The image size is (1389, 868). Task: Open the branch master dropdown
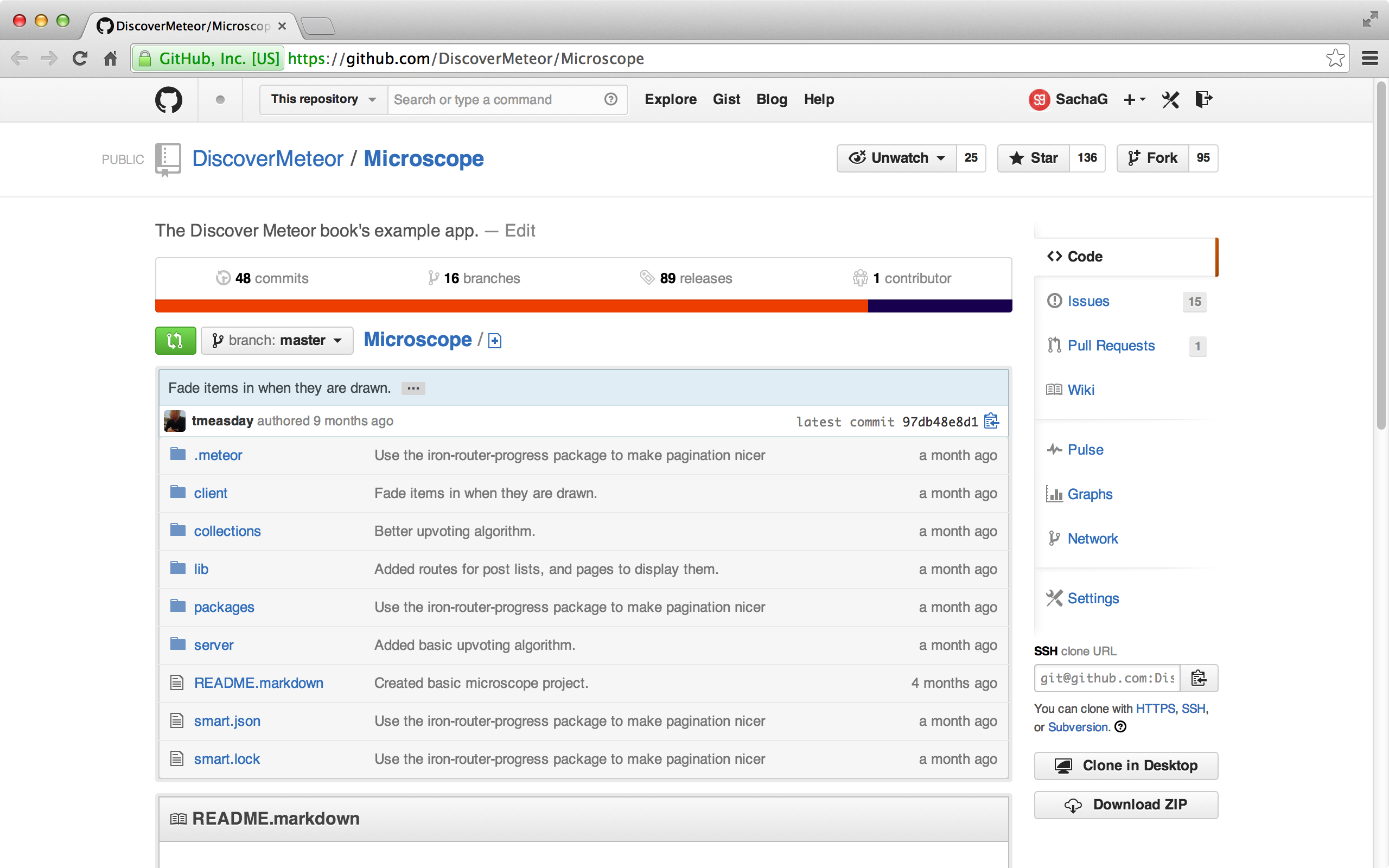coord(277,341)
